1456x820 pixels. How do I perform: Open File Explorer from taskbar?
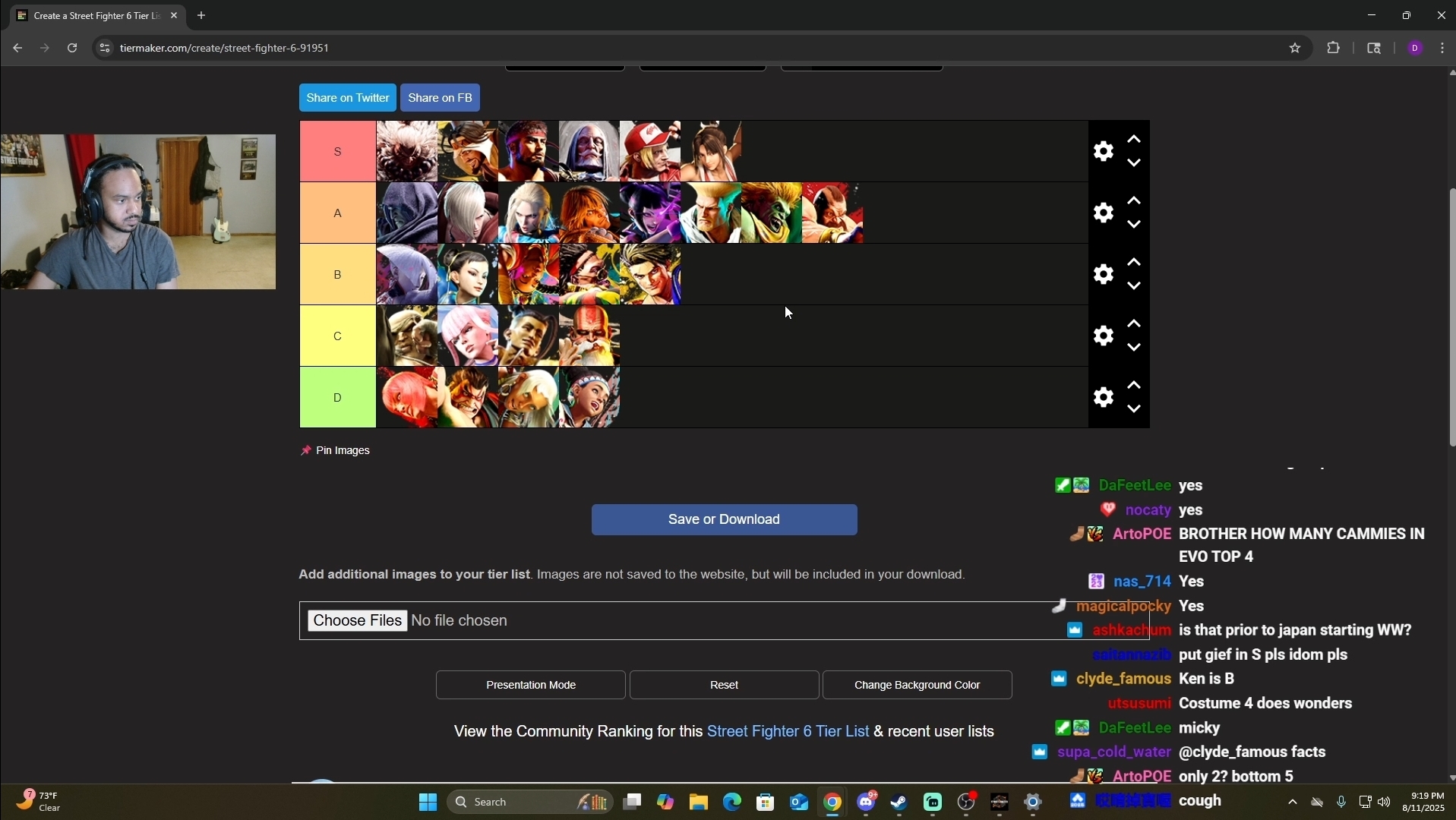(x=699, y=802)
